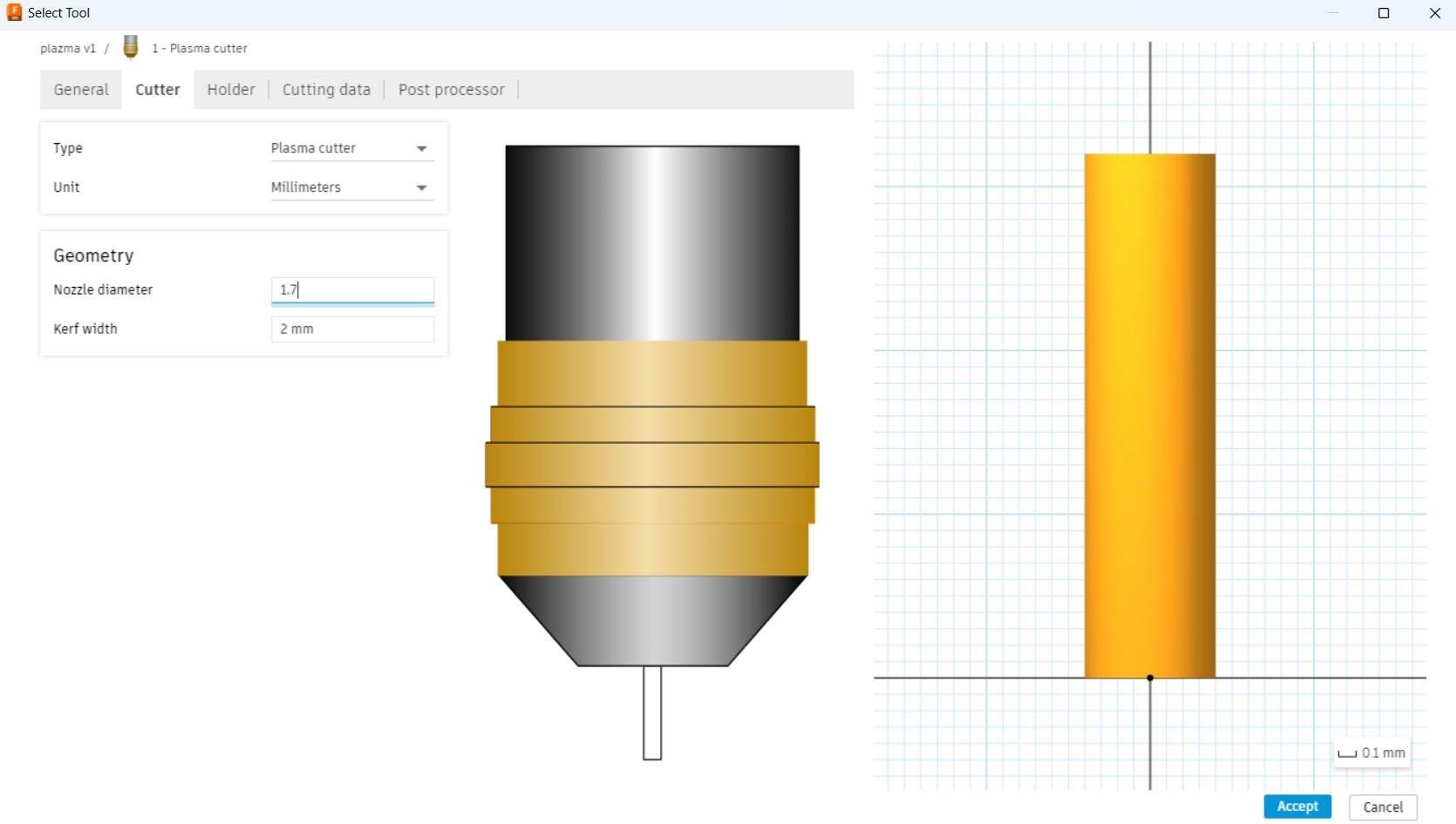The image size is (1456, 824).
Task: Click the 0.1 mm scale indicator
Action: [1371, 752]
